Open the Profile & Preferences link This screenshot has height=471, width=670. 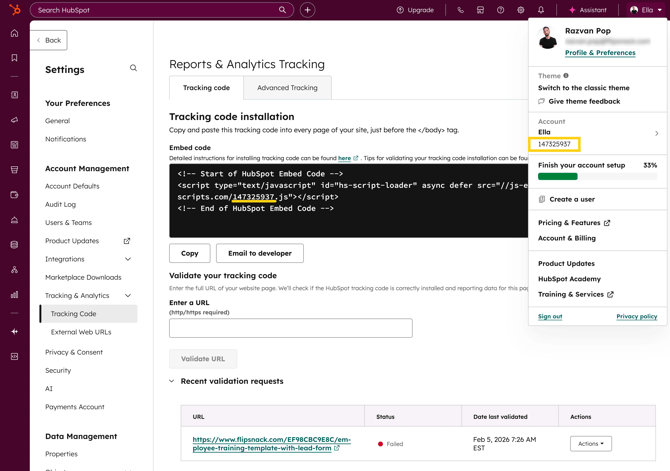(x=599, y=53)
